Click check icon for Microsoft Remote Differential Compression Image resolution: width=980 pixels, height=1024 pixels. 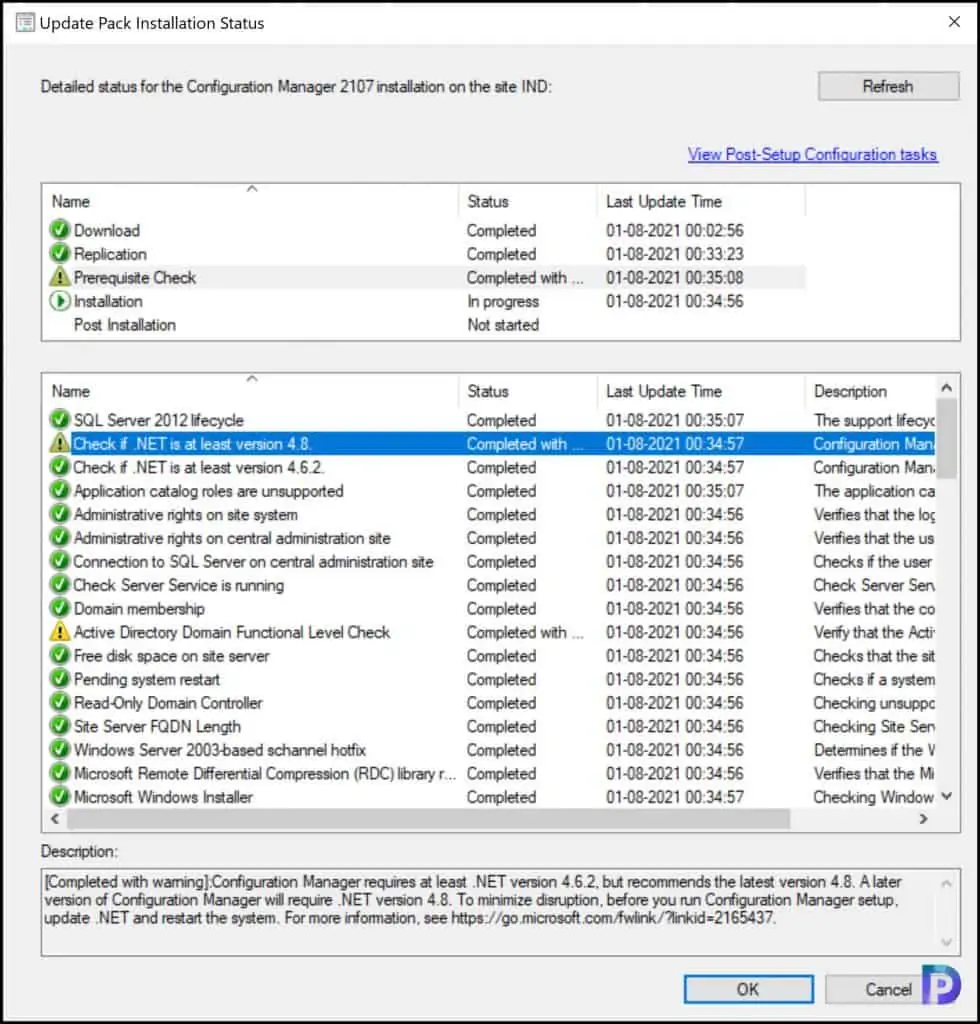coord(59,773)
